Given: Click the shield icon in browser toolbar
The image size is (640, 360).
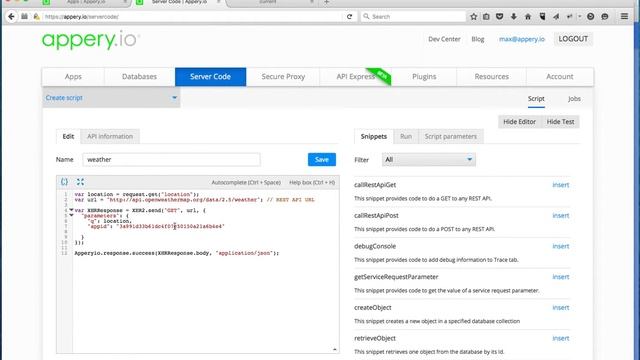Looking at the screenshot, I should point(542,17).
